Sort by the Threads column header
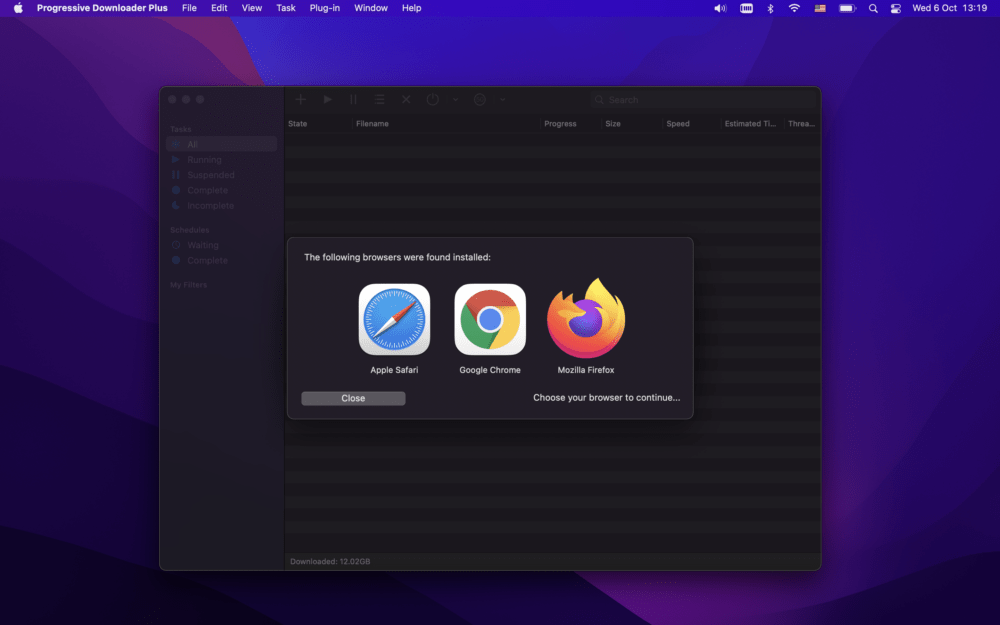Image resolution: width=1000 pixels, height=625 pixels. [x=802, y=124]
